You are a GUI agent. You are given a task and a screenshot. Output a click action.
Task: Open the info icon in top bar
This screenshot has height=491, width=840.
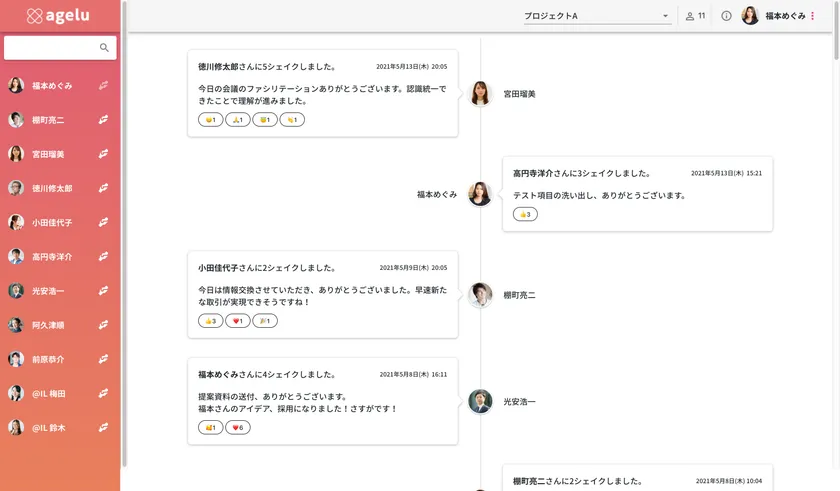pos(727,16)
